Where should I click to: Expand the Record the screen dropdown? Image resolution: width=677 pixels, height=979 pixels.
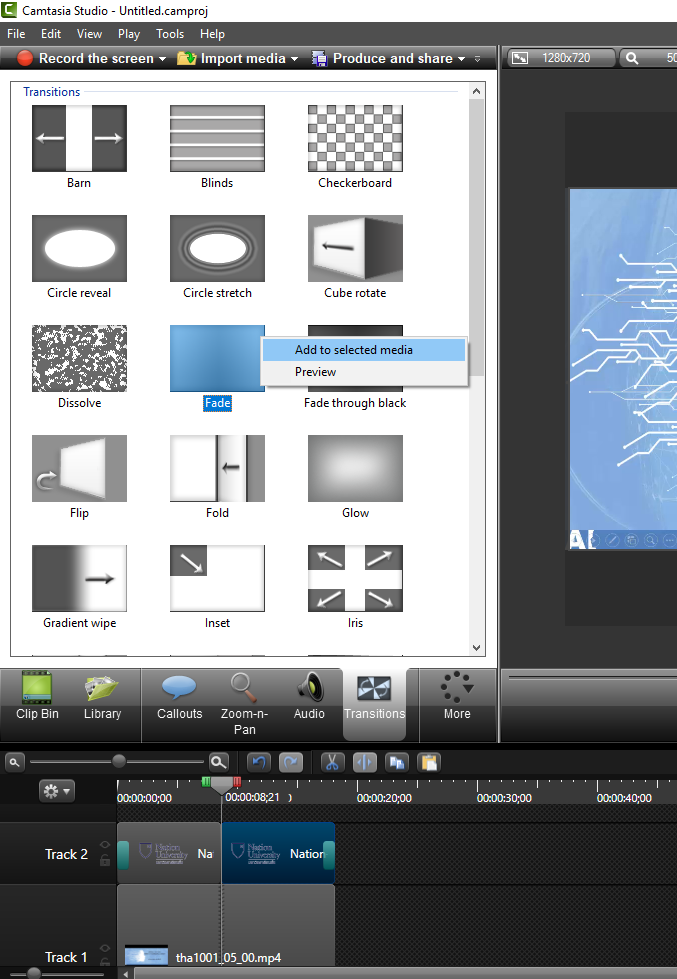coord(162,59)
